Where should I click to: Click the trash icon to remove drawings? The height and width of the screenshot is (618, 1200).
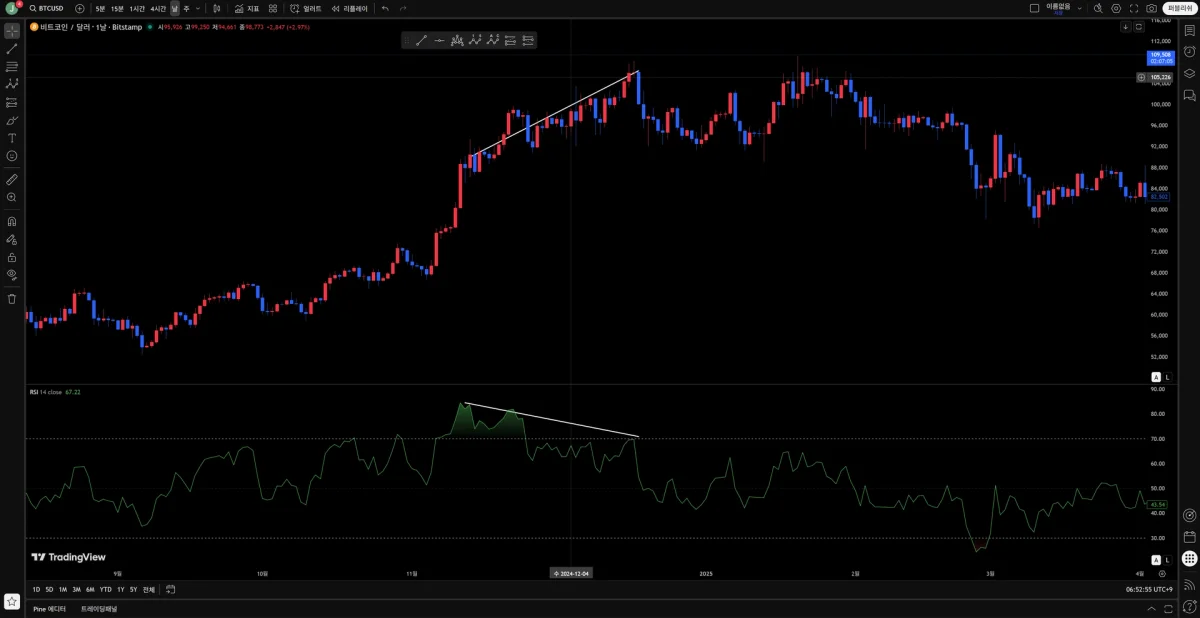coord(12,298)
